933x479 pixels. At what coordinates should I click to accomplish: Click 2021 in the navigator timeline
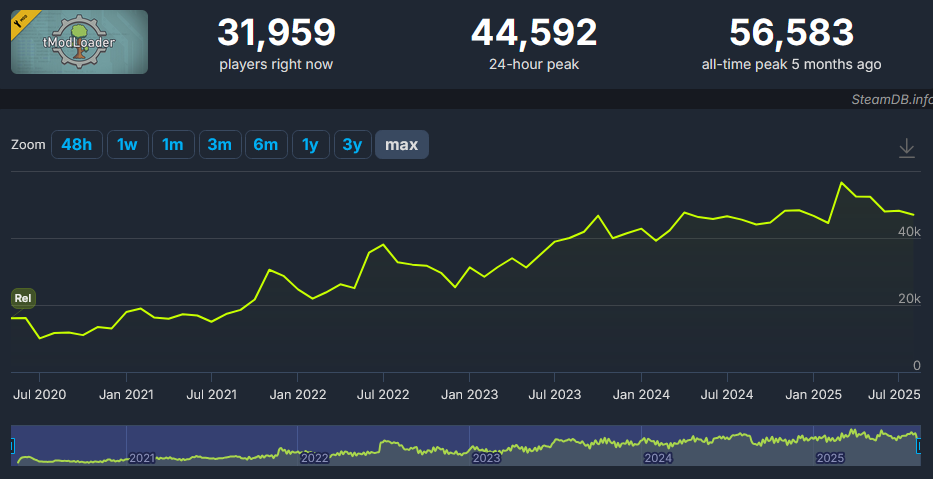[x=142, y=458]
